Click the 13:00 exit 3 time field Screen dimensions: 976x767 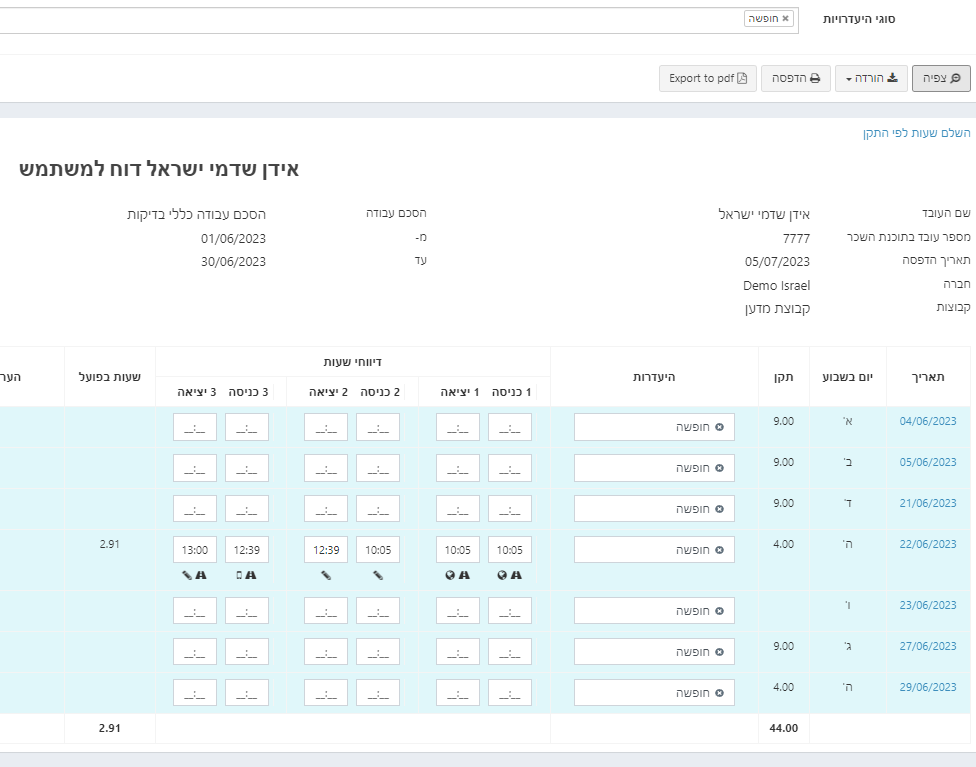(x=195, y=550)
